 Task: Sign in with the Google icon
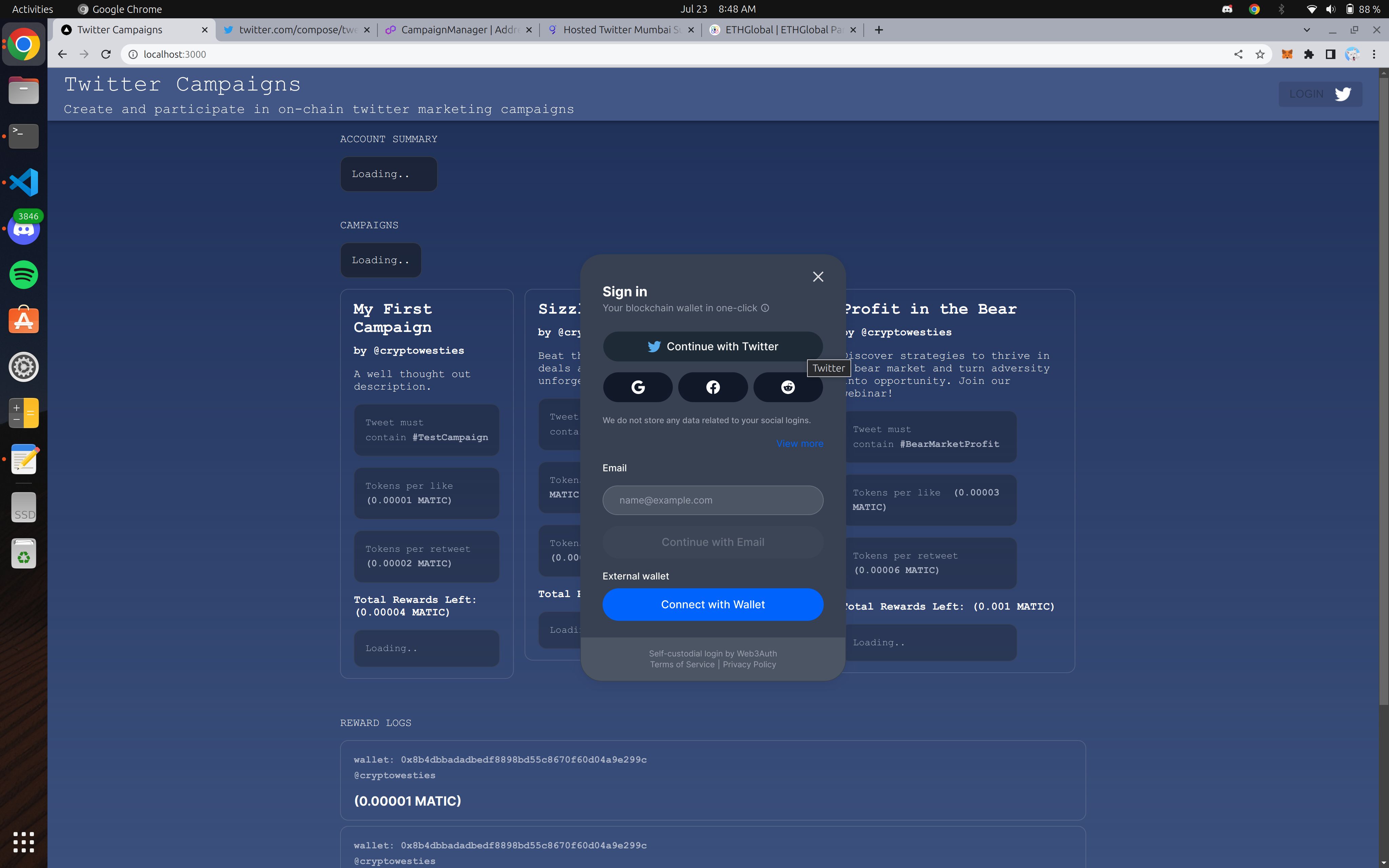(x=638, y=388)
